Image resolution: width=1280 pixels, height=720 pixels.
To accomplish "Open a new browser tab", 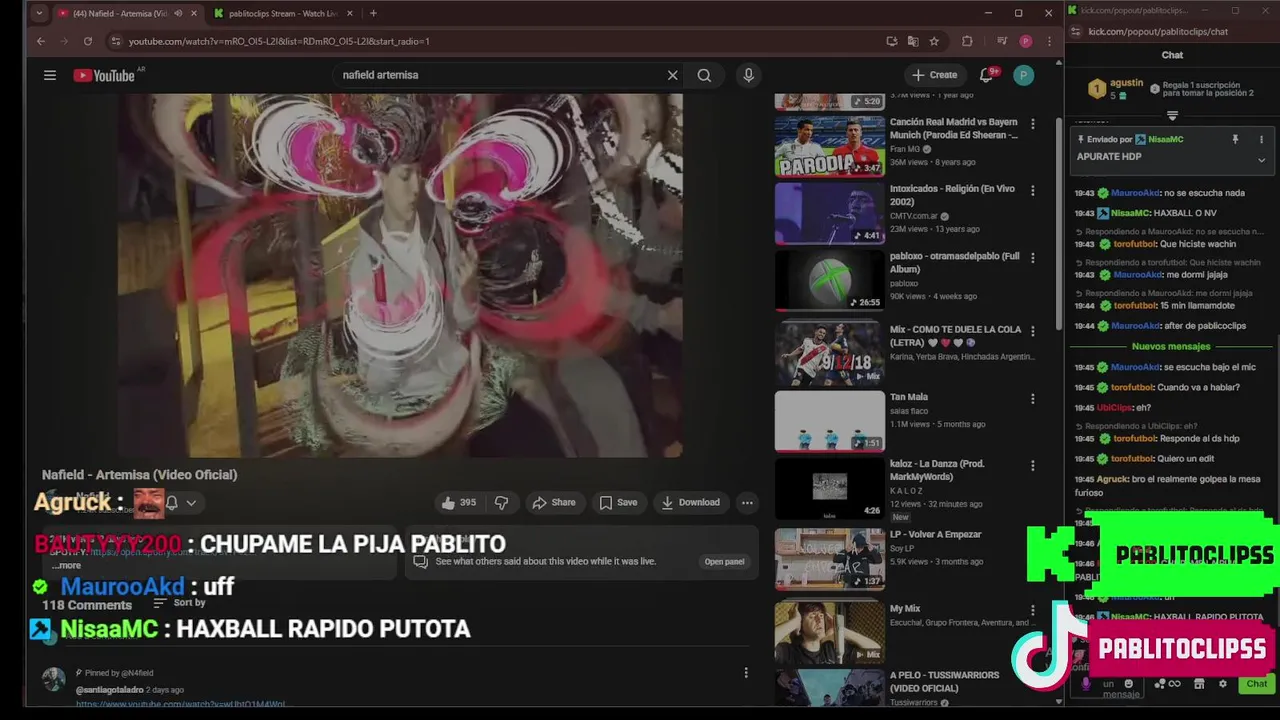I will [x=373, y=13].
